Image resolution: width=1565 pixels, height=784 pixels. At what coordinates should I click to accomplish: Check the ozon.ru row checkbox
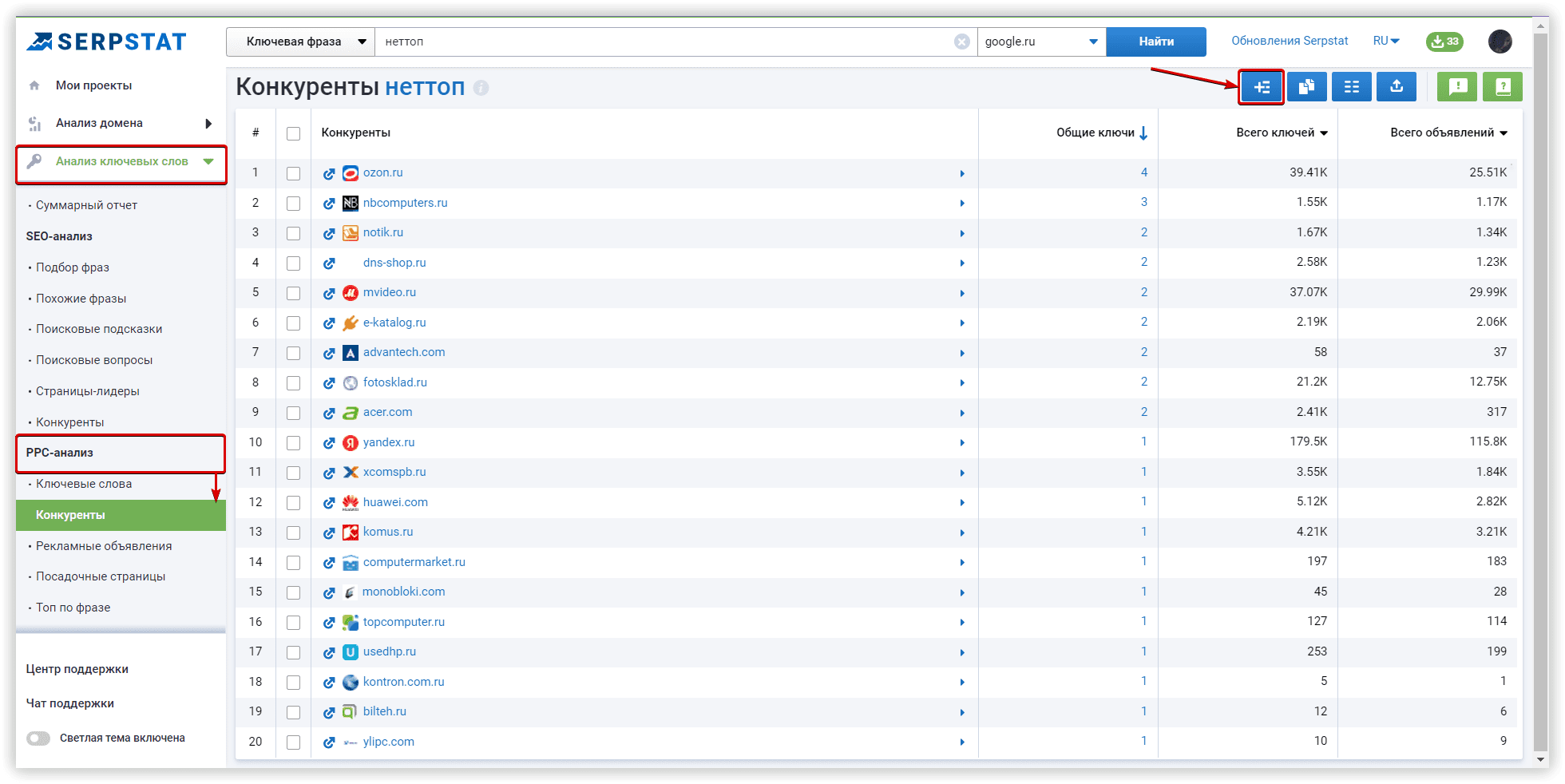[x=294, y=173]
